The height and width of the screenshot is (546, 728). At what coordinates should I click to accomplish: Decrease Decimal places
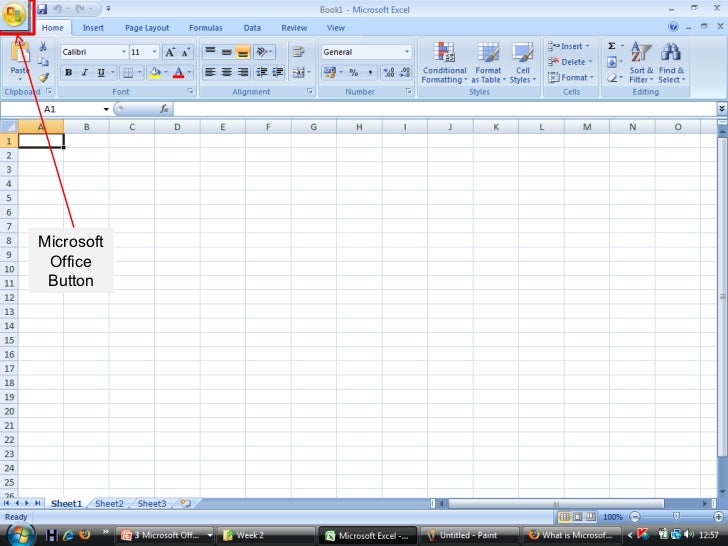click(405, 72)
